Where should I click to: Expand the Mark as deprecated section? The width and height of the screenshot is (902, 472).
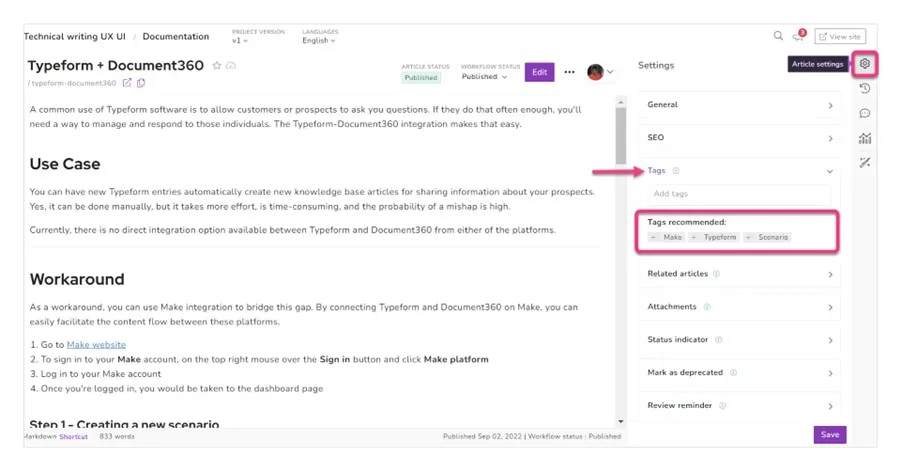tap(739, 373)
